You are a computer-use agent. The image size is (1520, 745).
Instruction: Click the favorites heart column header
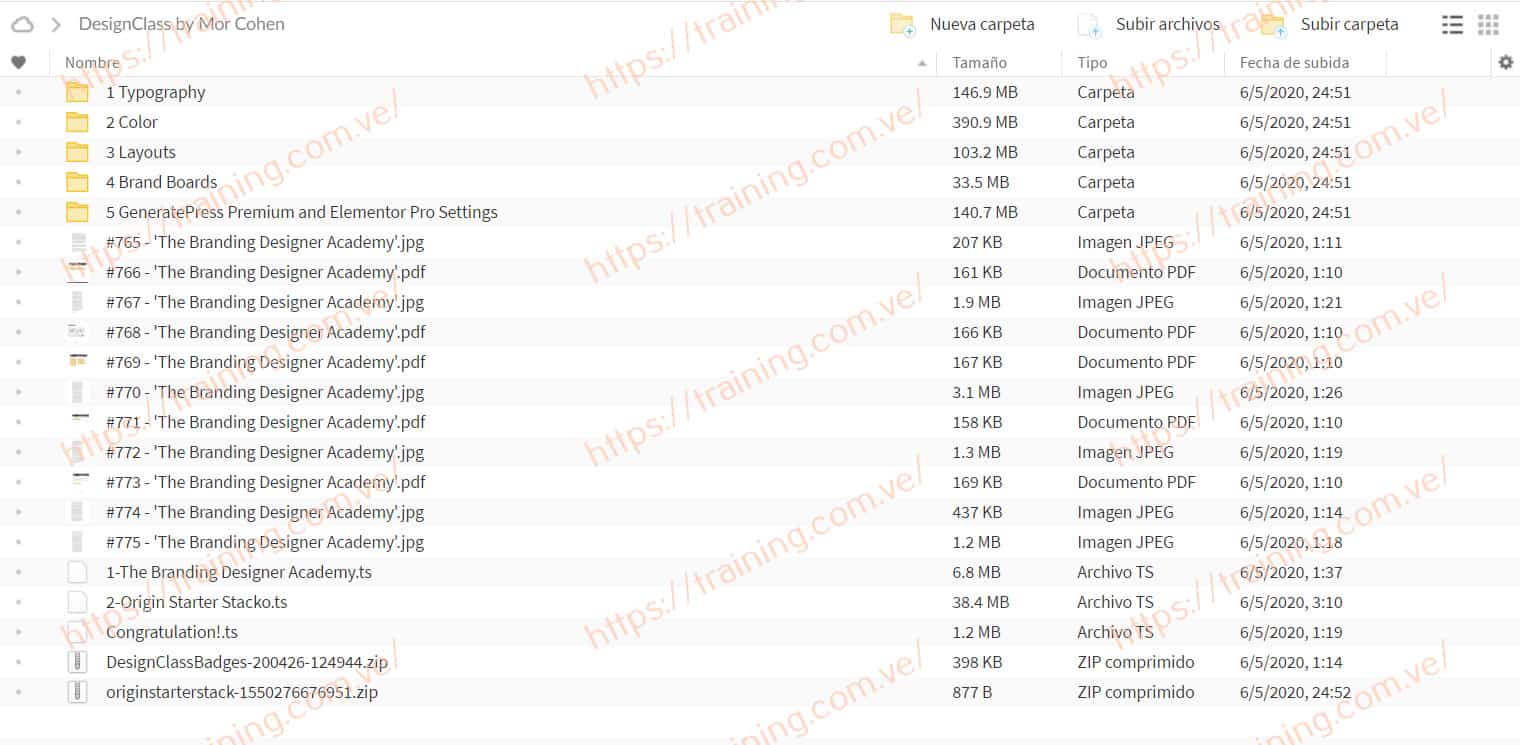tap(18, 63)
